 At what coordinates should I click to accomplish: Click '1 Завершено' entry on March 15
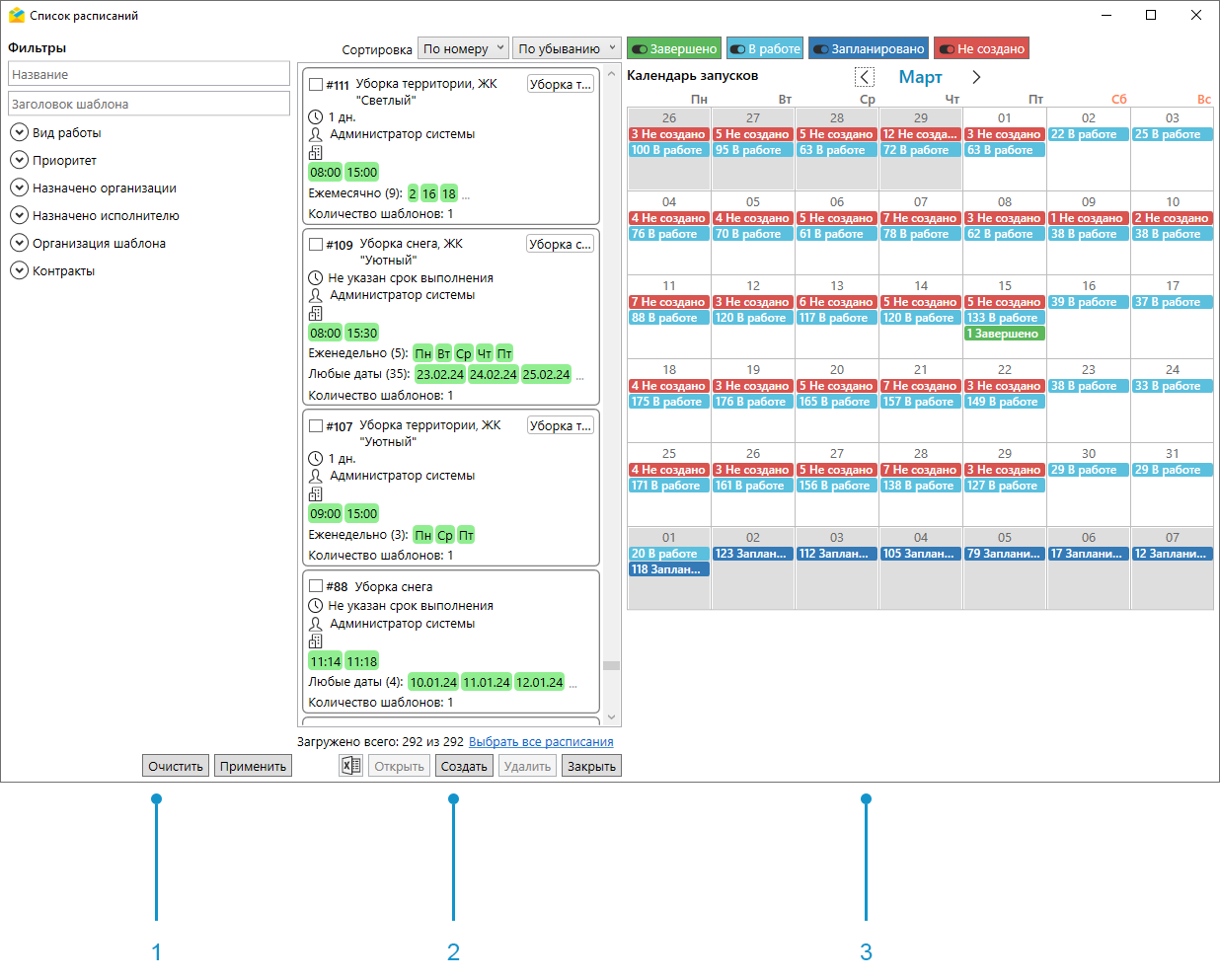pos(1004,334)
